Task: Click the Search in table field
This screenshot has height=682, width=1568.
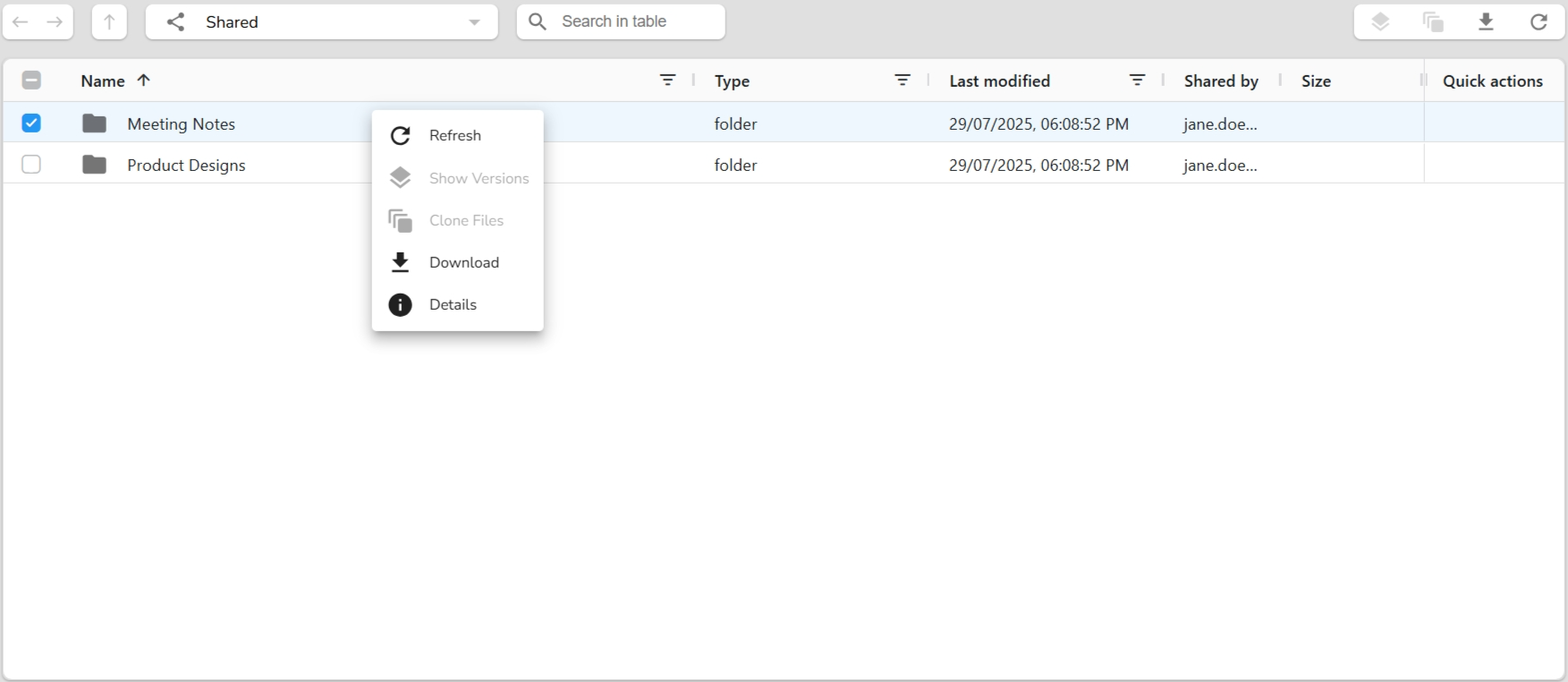Action: point(621,21)
